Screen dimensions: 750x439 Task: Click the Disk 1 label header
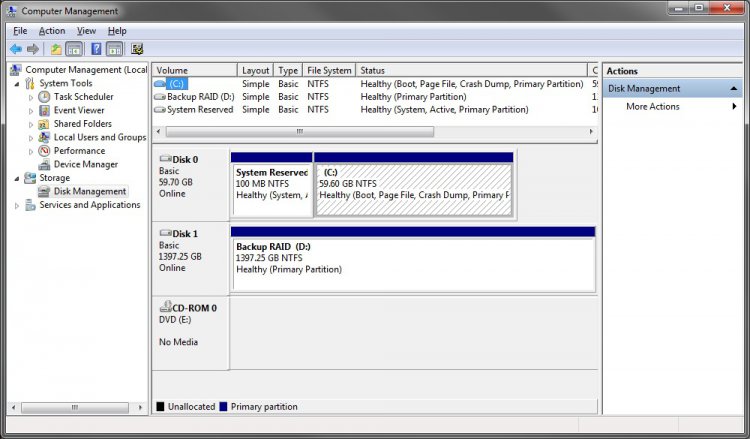click(x=185, y=233)
